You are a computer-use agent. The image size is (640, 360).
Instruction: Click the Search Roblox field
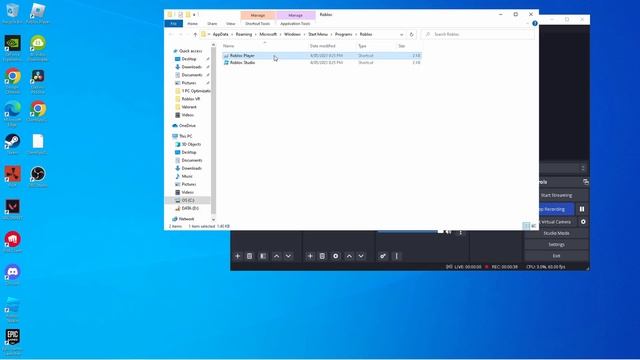point(478,34)
